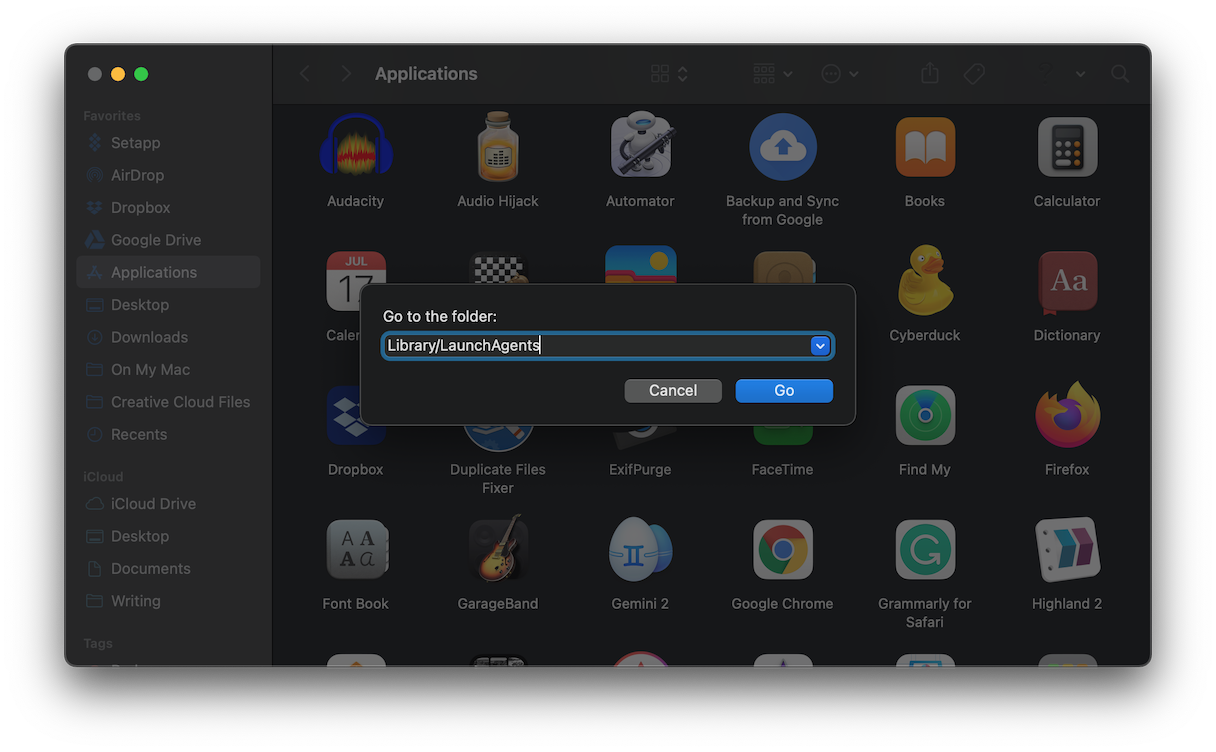Viewport: 1216px width, 752px height.
Task: Select the Find My app icon
Action: pyautogui.click(x=925, y=415)
